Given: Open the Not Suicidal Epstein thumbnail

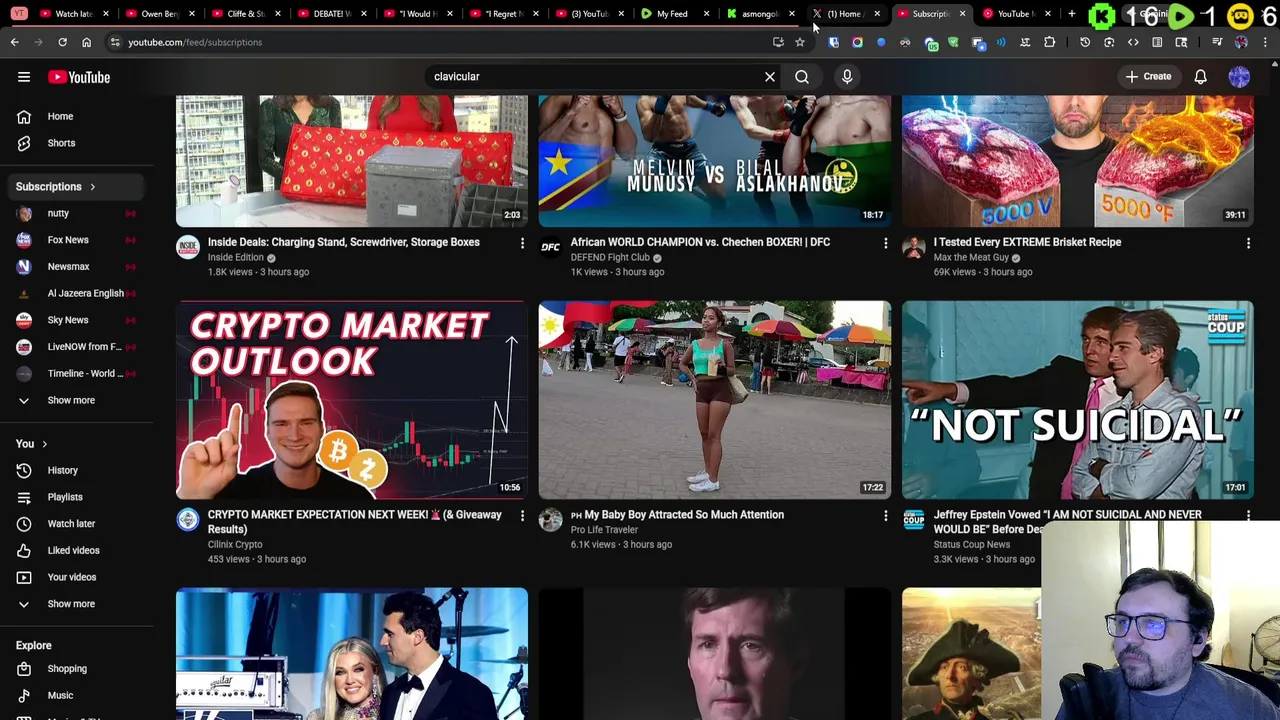Looking at the screenshot, I should coord(1078,400).
